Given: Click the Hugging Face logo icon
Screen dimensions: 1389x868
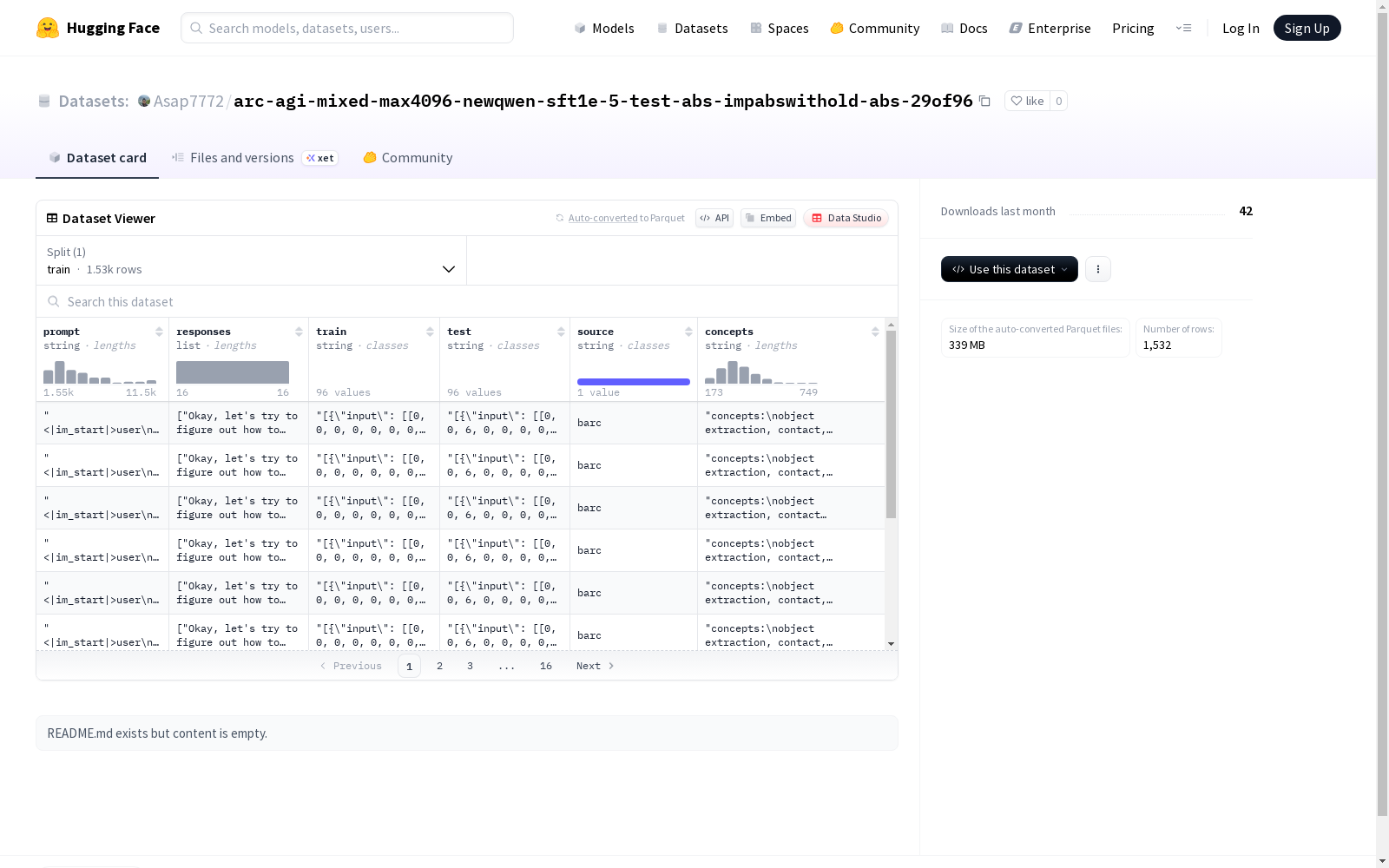Looking at the screenshot, I should pyautogui.click(x=48, y=28).
